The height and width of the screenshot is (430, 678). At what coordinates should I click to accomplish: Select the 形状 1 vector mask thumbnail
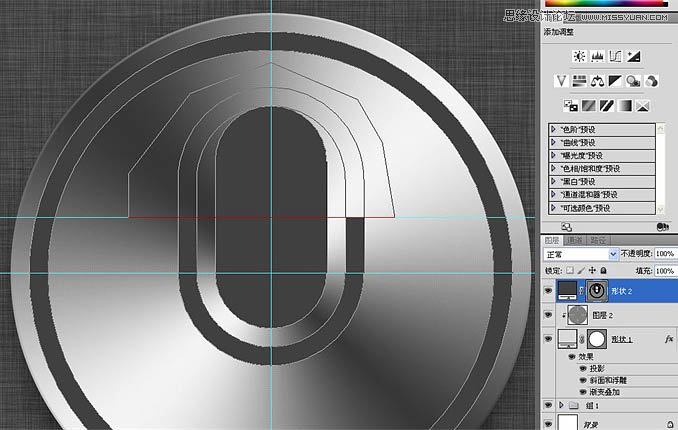pyautogui.click(x=597, y=339)
